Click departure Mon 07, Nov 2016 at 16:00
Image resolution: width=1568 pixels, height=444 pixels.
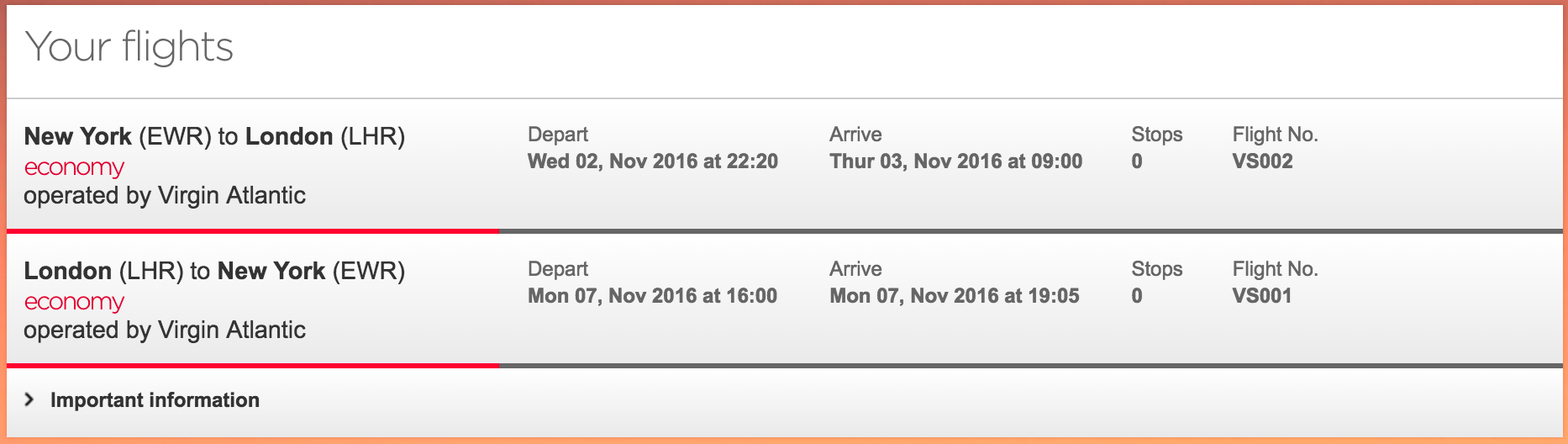pyautogui.click(x=652, y=296)
